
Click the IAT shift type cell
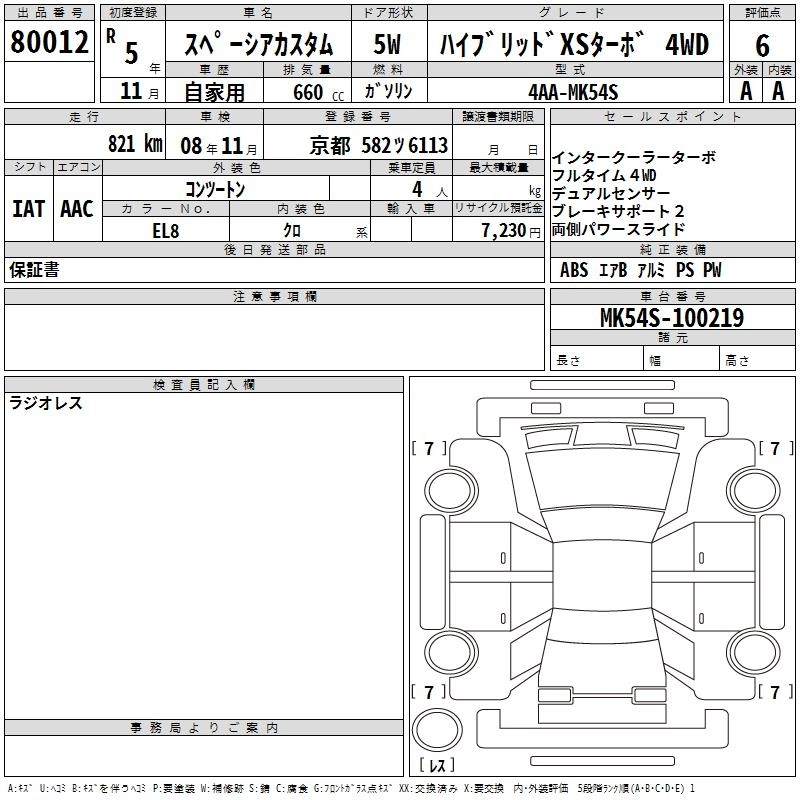coord(28,208)
